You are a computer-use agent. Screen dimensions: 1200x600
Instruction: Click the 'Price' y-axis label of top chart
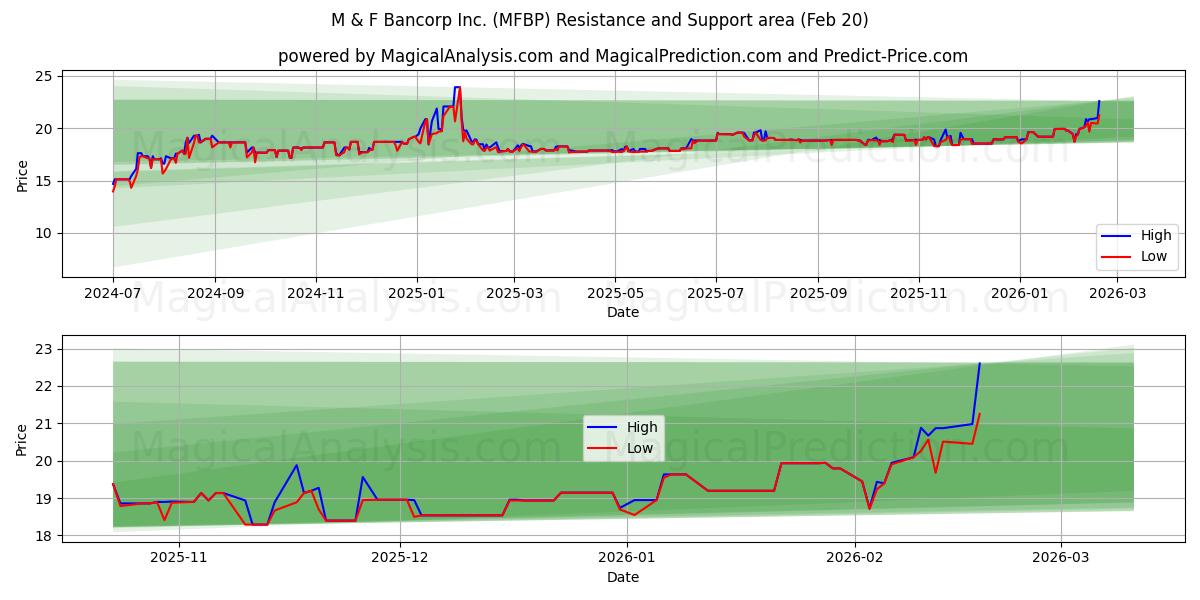coord(22,174)
